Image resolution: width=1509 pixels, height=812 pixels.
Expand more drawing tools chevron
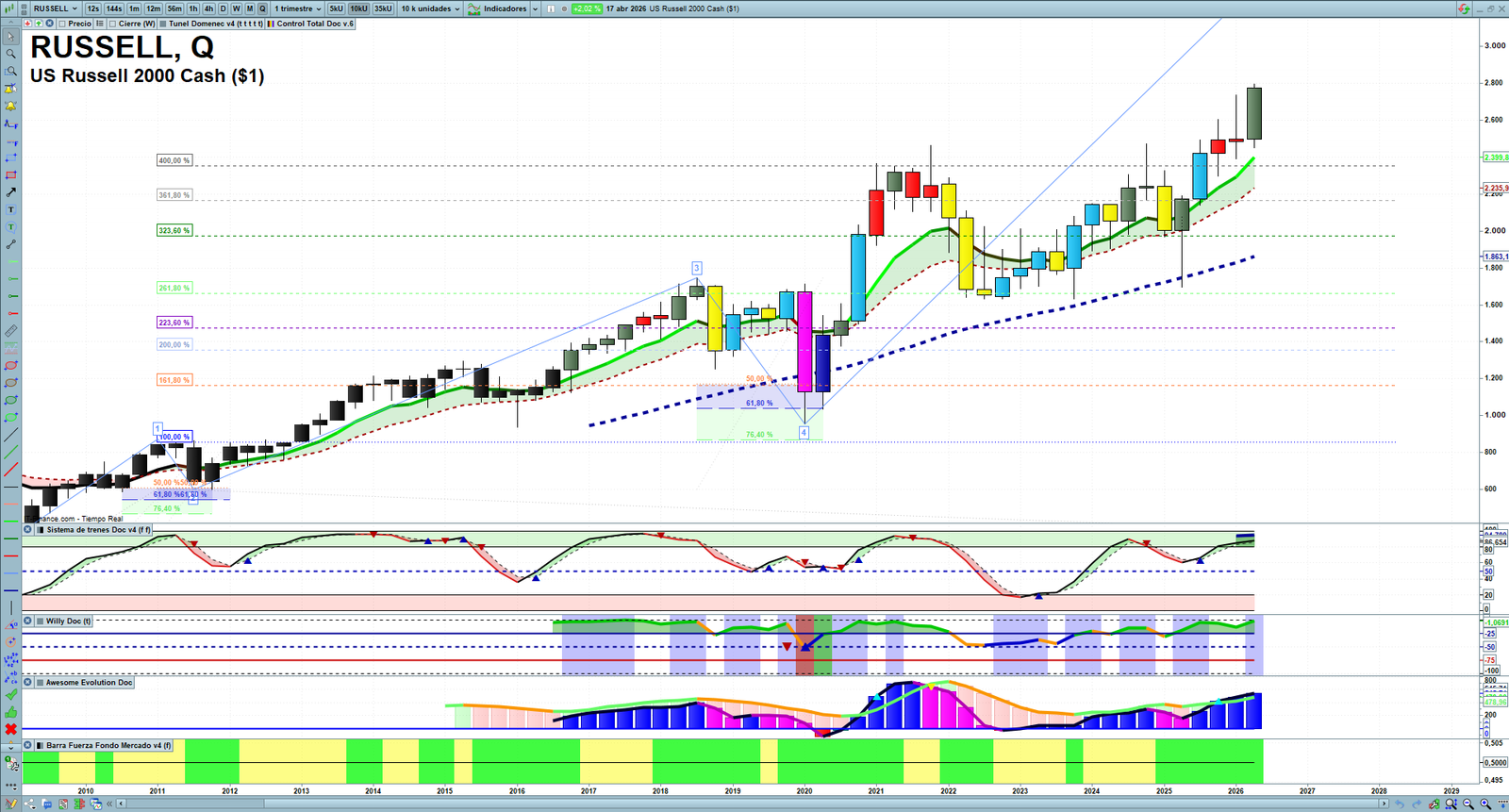tap(11, 747)
